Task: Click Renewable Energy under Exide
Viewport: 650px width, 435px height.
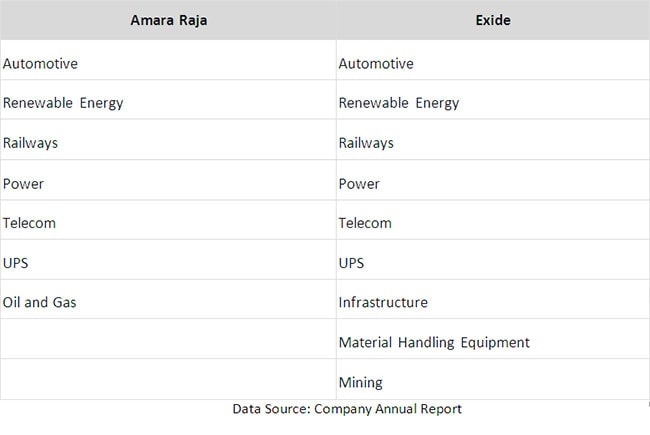Action: [399, 103]
